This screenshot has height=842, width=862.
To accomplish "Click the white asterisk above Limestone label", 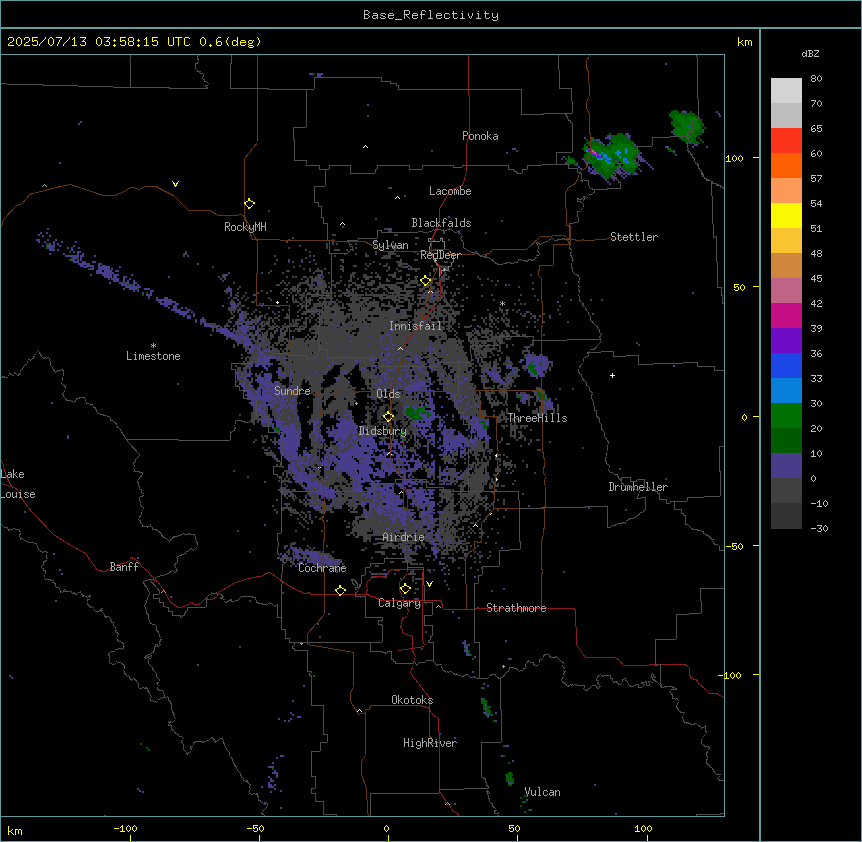I will (153, 346).
